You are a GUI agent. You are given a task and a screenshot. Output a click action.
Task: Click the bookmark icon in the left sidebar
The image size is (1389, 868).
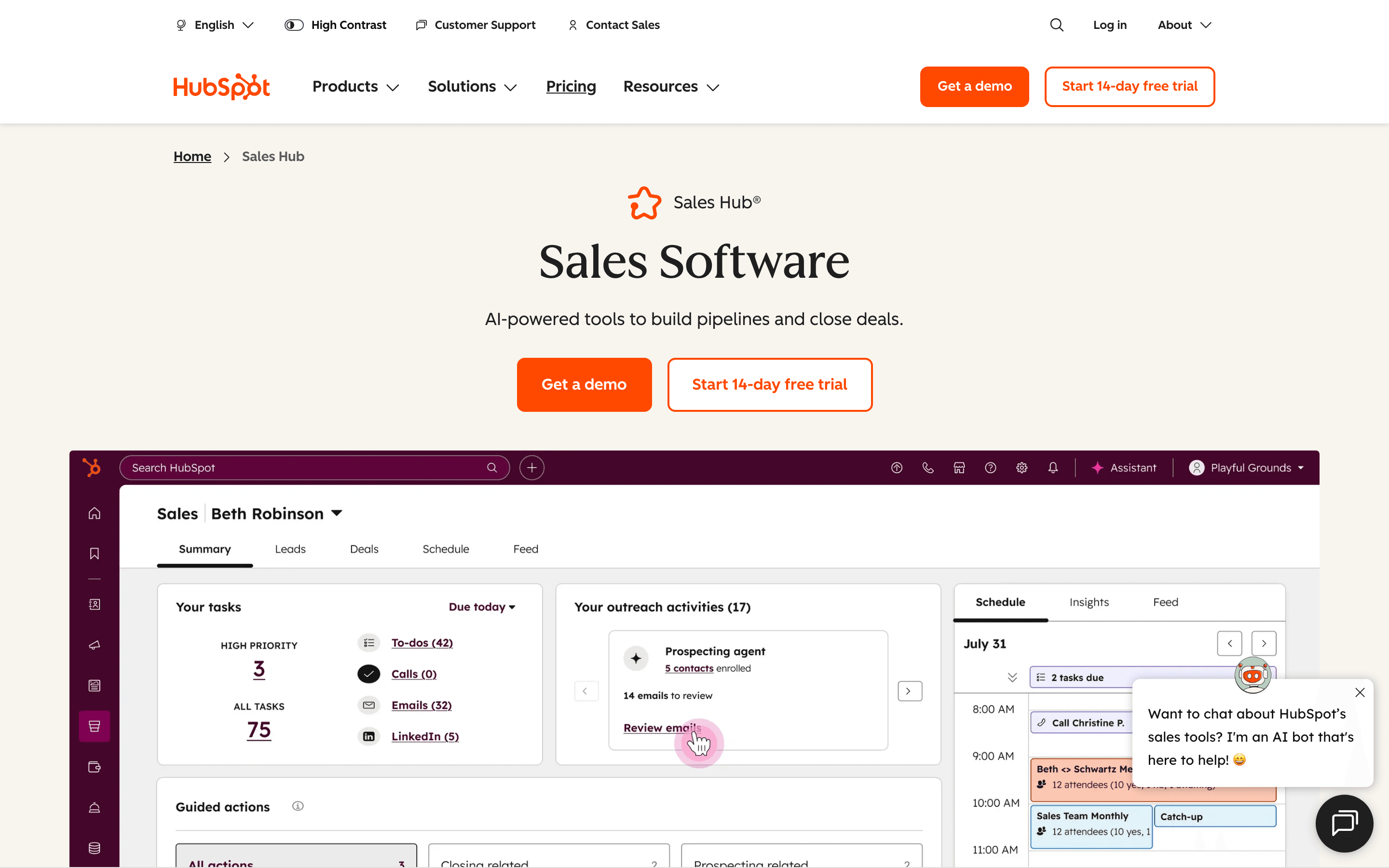click(x=94, y=554)
